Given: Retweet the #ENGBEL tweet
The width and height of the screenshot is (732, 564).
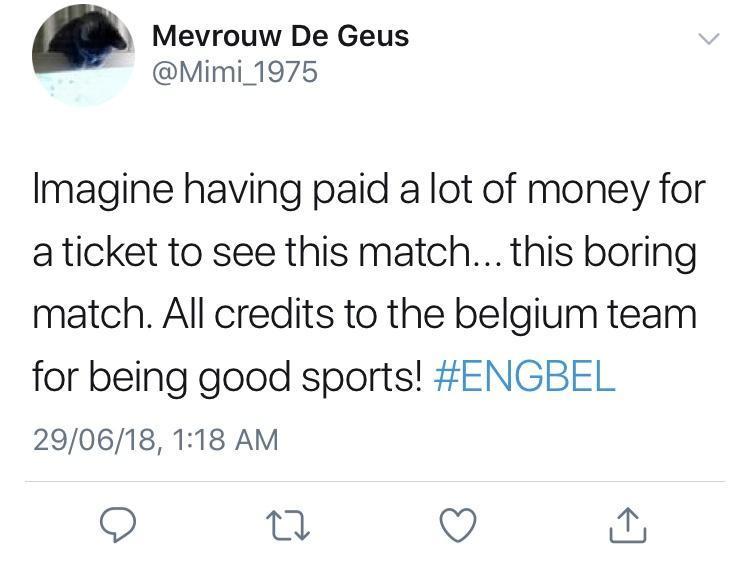Looking at the screenshot, I should point(288,525).
